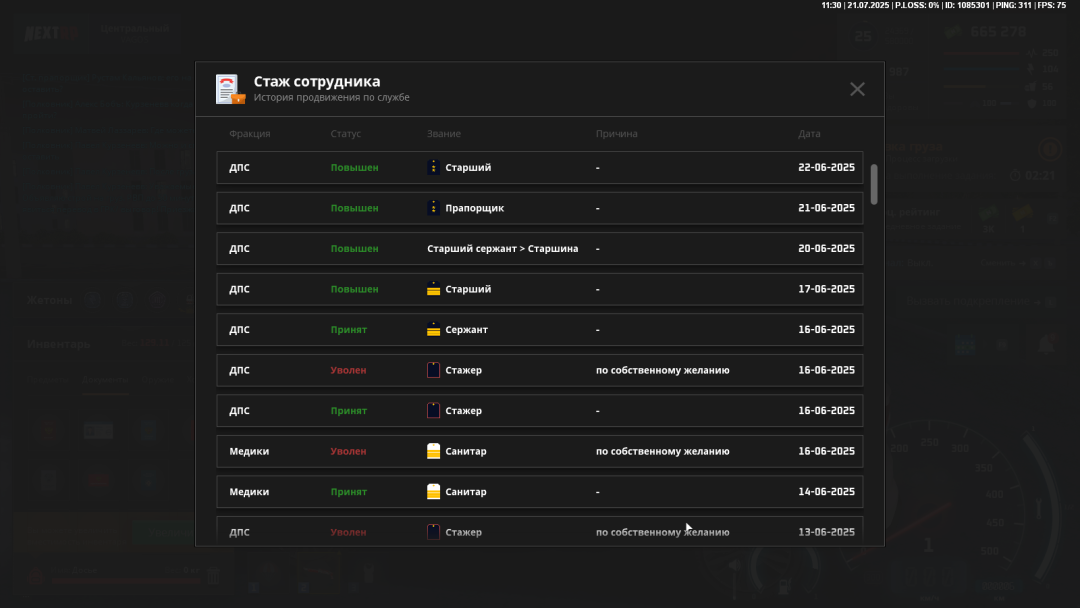Click the Стажер icon in the ДПС Уволен 16-06-2025 row

[x=433, y=370]
